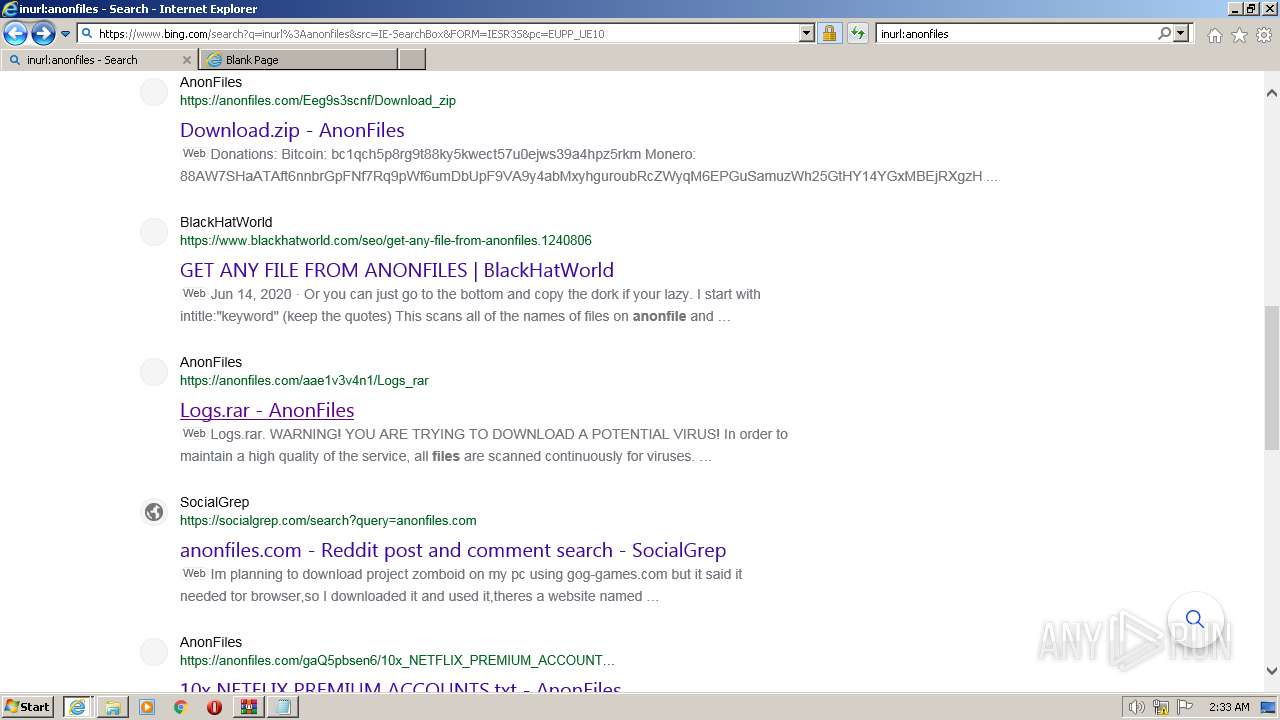The width and height of the screenshot is (1280, 720).
Task: Click the 2:33 AM system clock
Action: [1229, 707]
